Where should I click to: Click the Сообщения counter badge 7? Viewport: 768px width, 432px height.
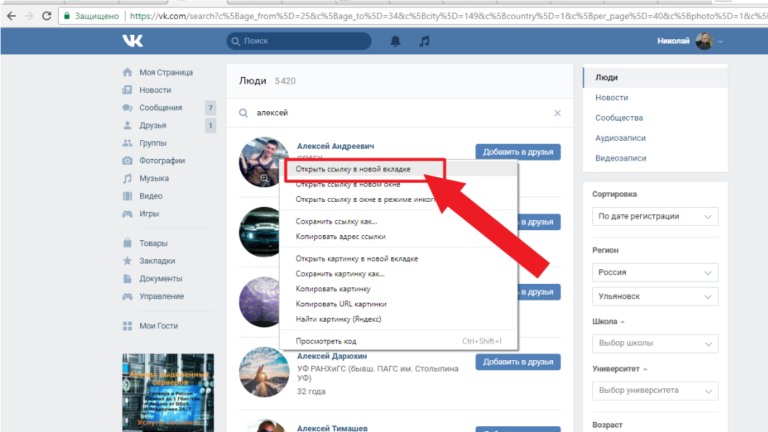point(210,108)
